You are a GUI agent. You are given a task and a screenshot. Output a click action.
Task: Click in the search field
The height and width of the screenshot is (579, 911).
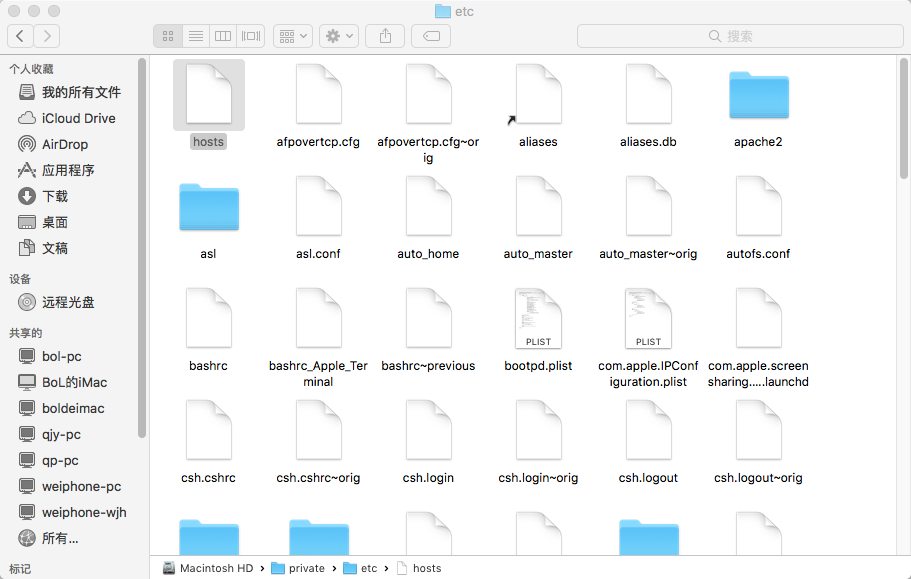pyautogui.click(x=738, y=36)
